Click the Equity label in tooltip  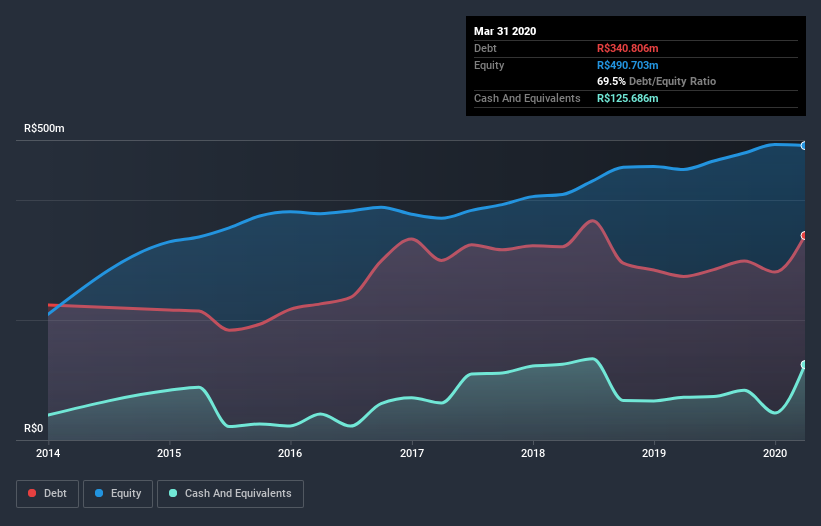tap(489, 65)
